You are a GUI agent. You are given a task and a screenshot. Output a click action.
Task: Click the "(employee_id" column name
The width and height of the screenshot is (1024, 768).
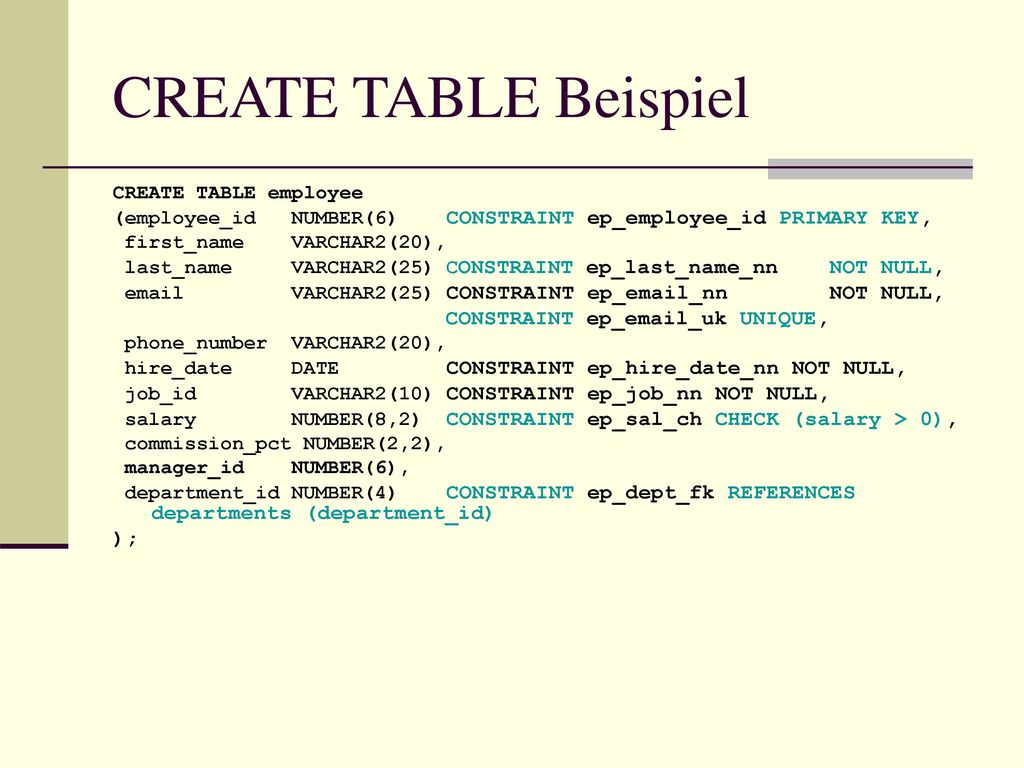(x=185, y=218)
